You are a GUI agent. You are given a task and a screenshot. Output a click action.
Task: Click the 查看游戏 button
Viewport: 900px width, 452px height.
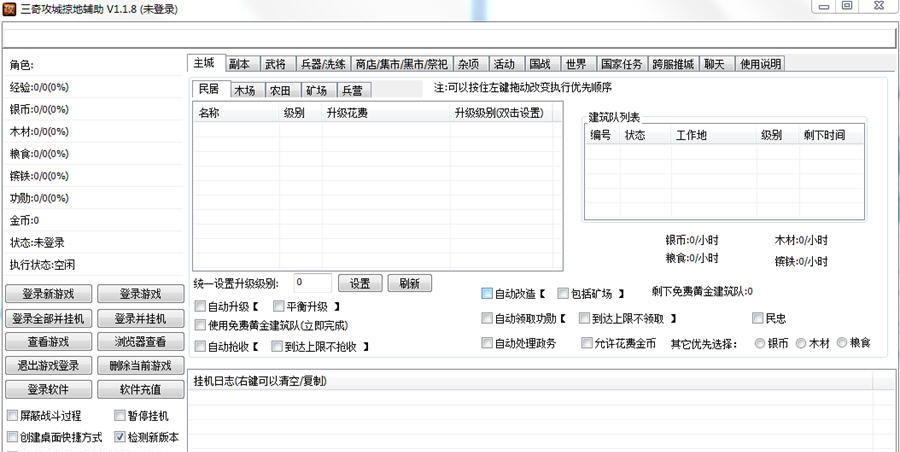tap(48, 341)
